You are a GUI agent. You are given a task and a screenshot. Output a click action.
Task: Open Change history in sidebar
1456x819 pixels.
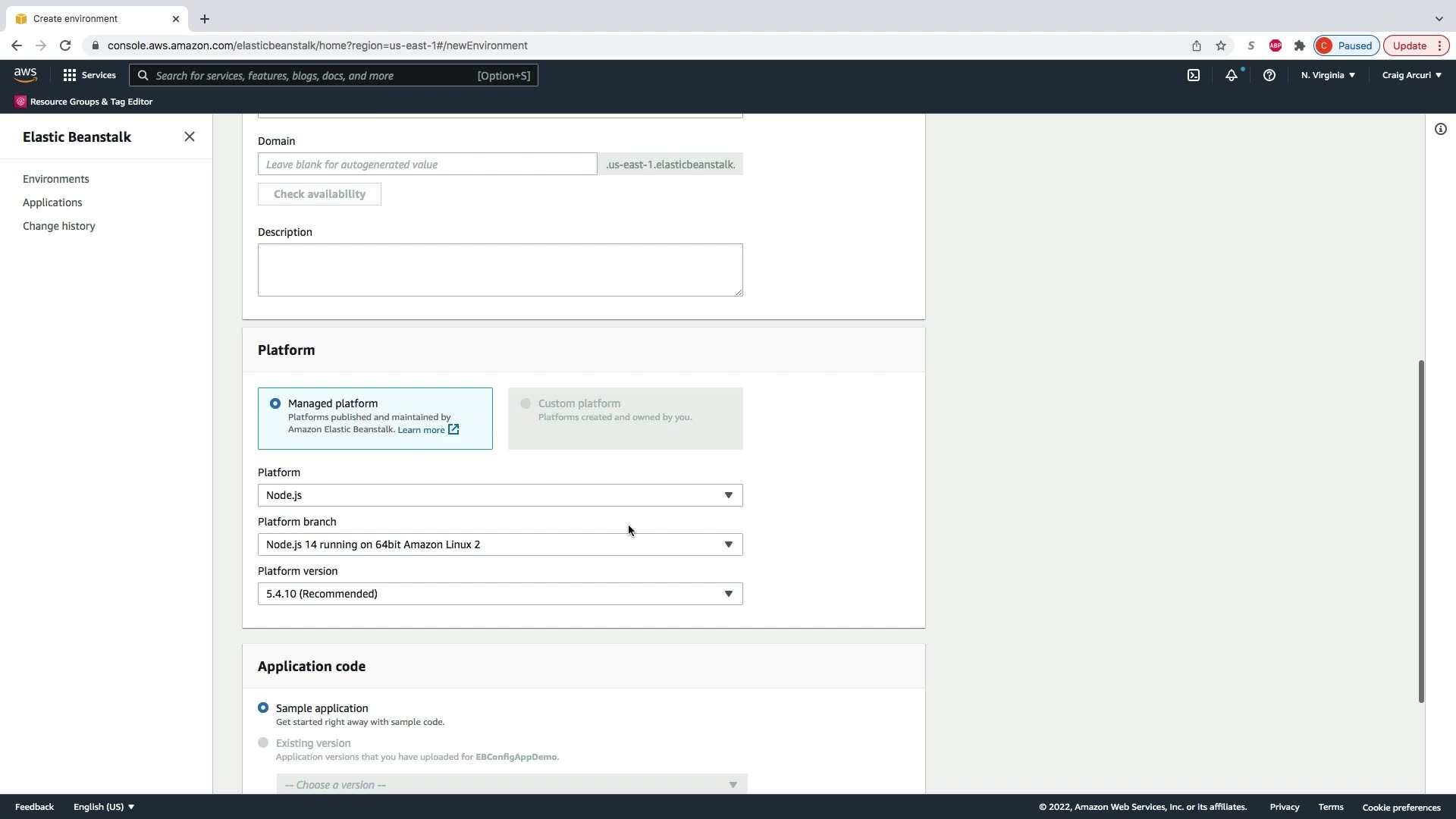(59, 226)
